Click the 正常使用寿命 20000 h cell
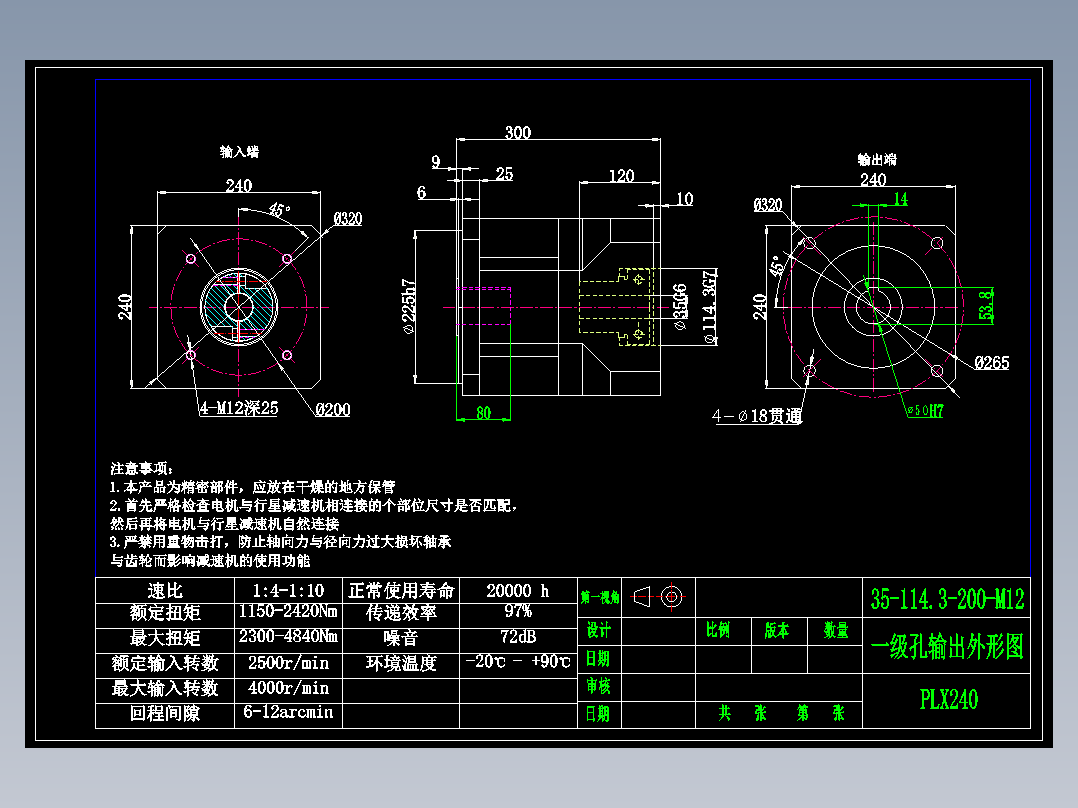The image size is (1078, 808). point(516,591)
